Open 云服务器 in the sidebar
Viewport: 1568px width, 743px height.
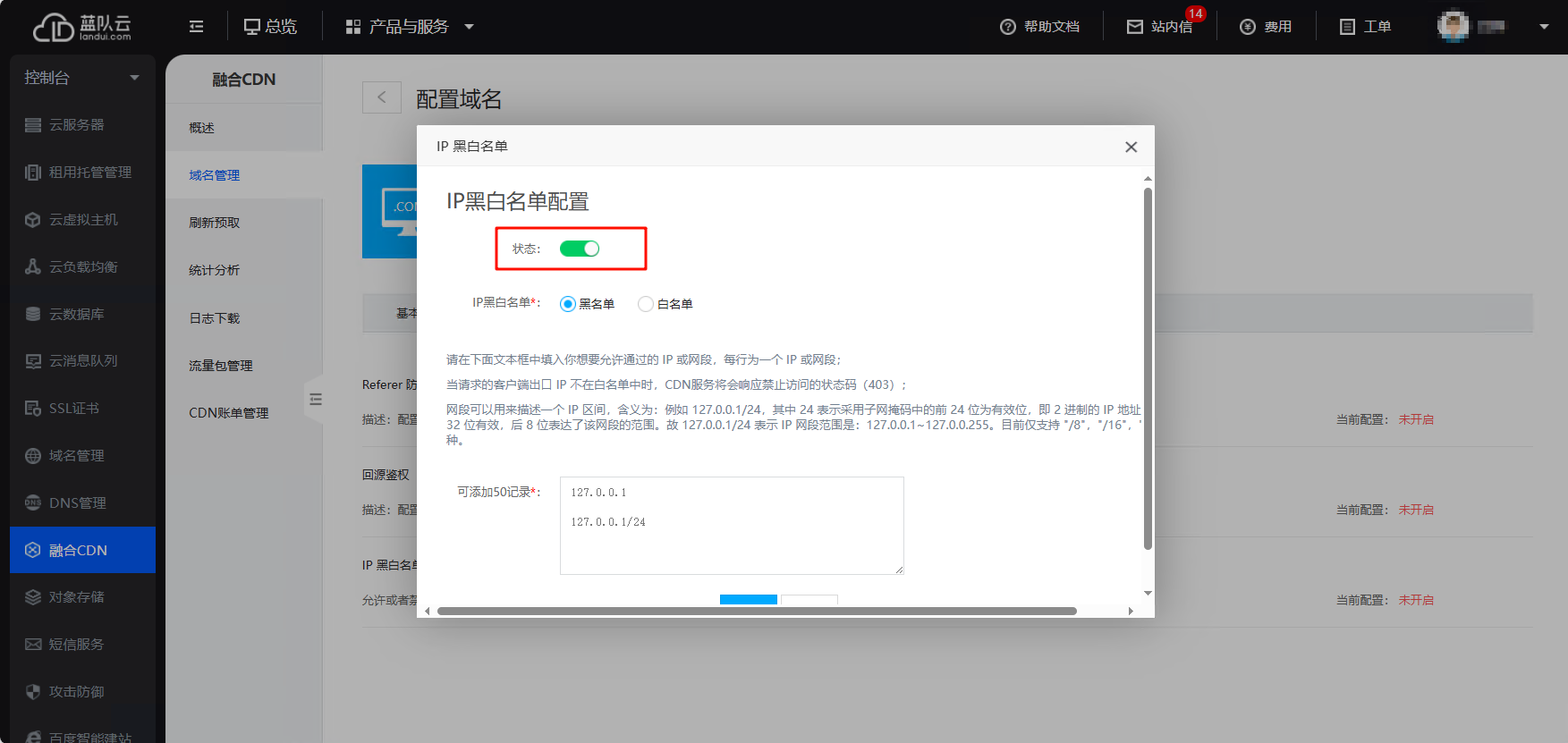(x=82, y=125)
